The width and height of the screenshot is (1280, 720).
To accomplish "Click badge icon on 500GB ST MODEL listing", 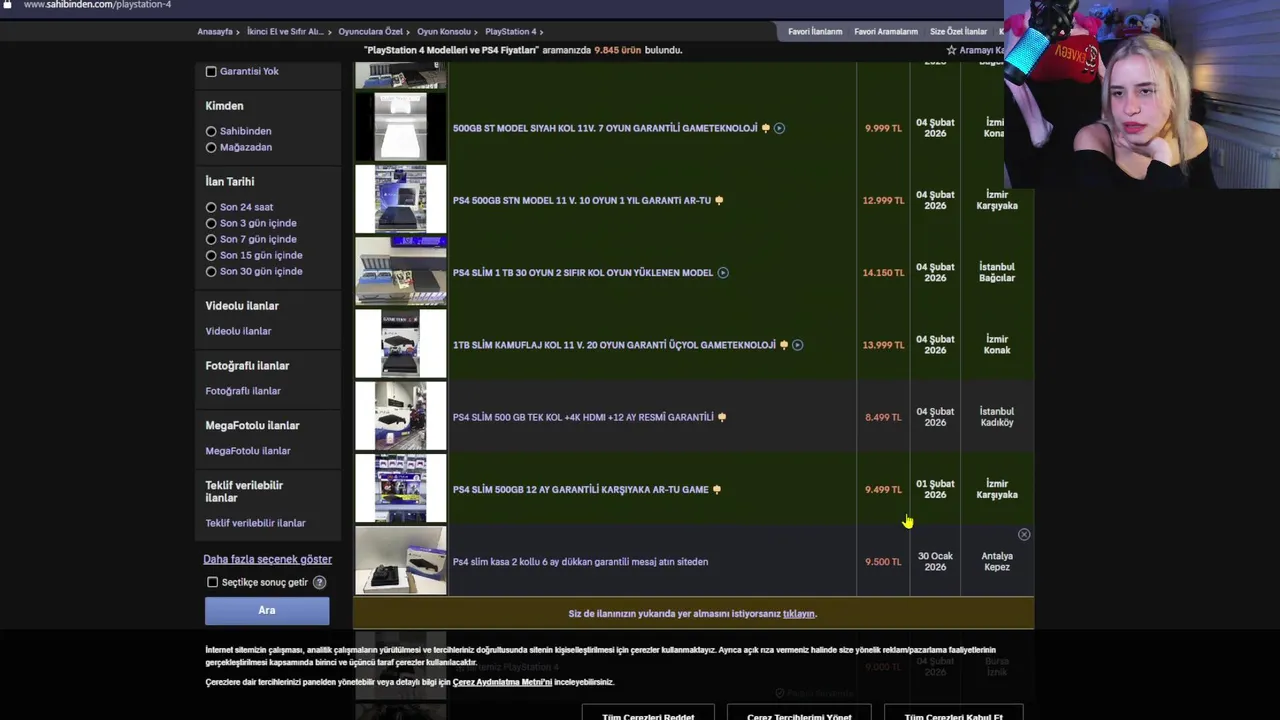I will (x=766, y=128).
